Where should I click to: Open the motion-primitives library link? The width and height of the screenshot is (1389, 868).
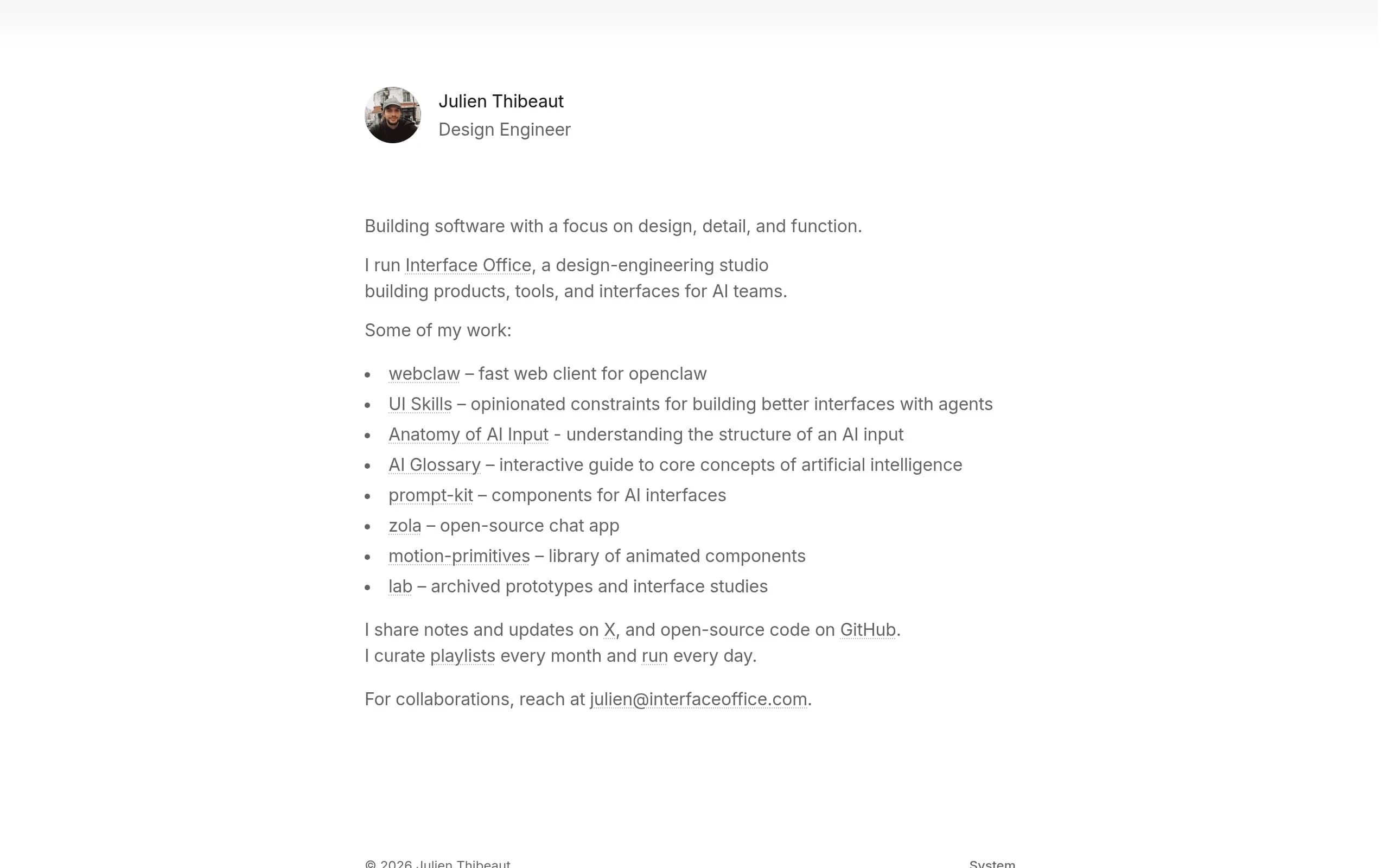pyautogui.click(x=458, y=556)
